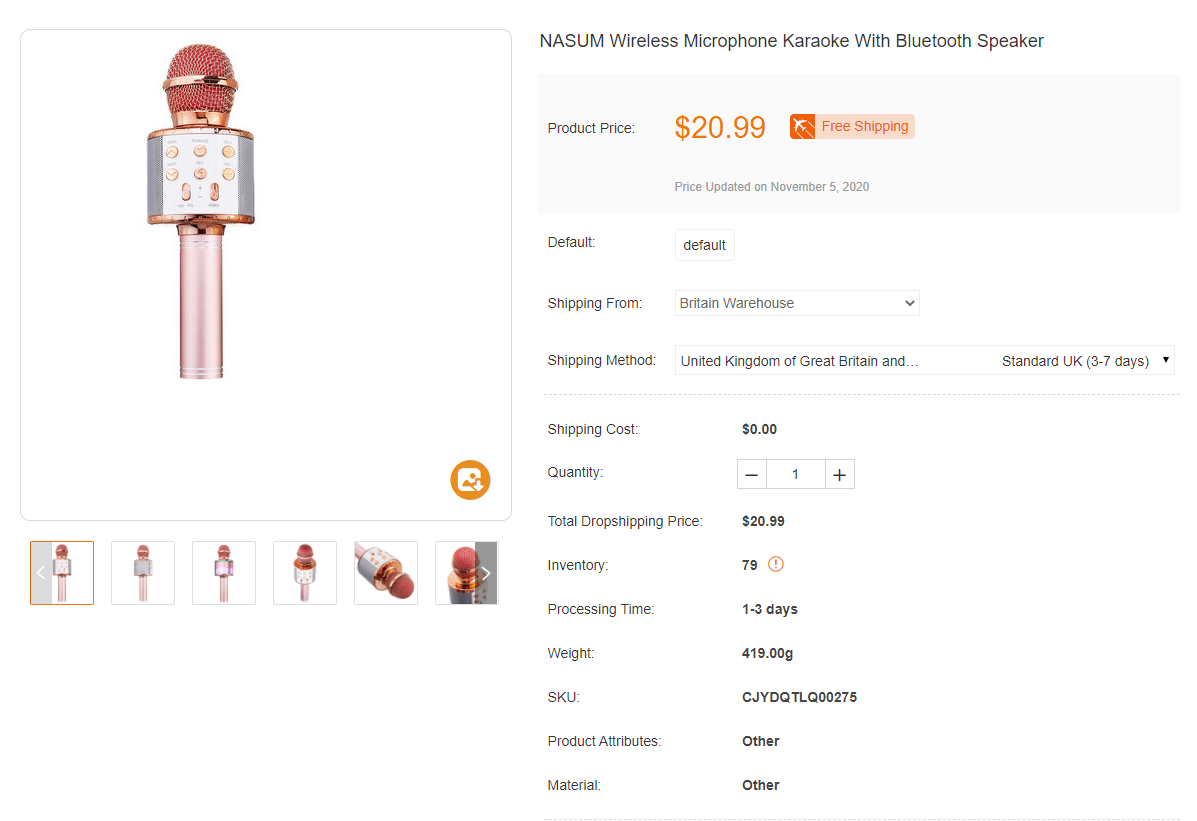Decrease quantity with the minus button
The width and height of the screenshot is (1197, 821).
click(752, 475)
